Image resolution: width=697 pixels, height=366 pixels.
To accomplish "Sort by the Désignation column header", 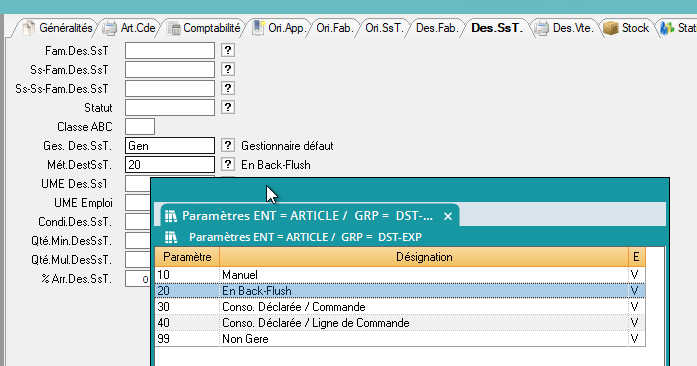I will 424,257.
